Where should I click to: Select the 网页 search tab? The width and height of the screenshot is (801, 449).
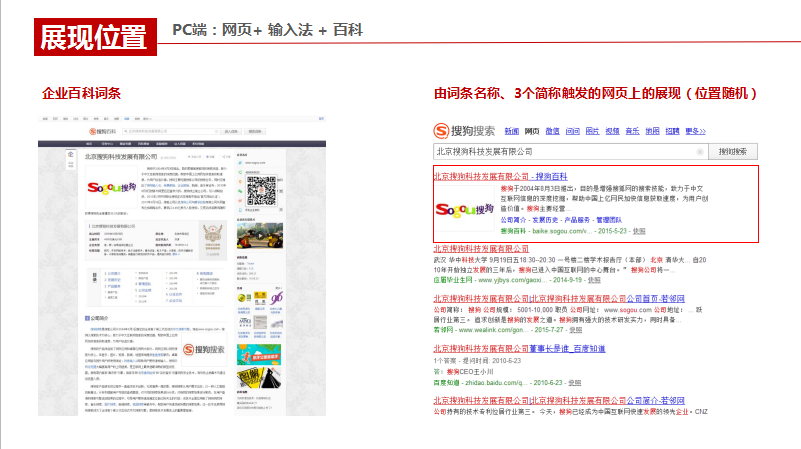(x=532, y=131)
